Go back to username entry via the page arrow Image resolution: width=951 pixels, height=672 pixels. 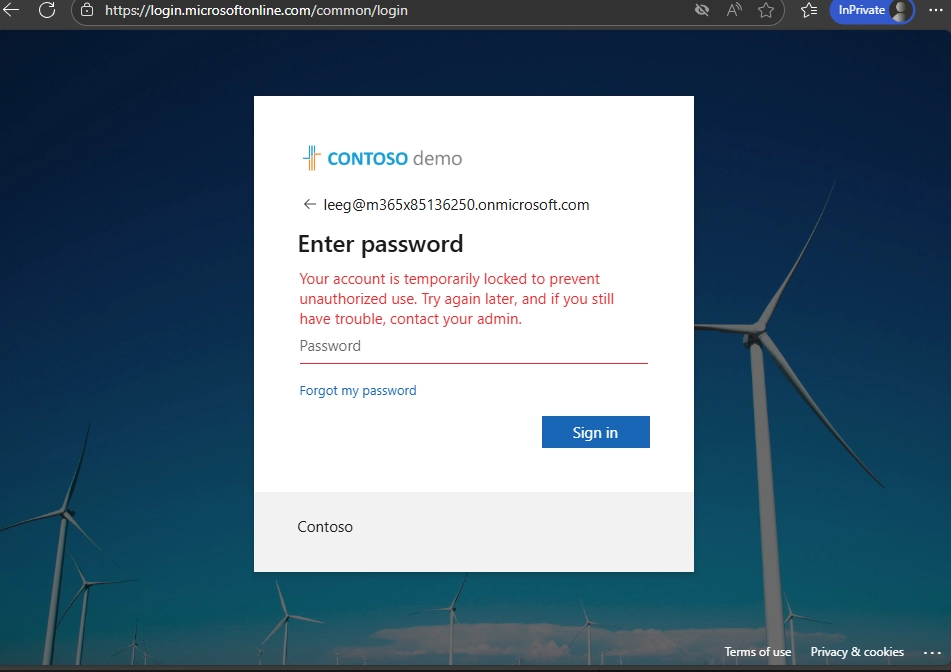click(309, 204)
